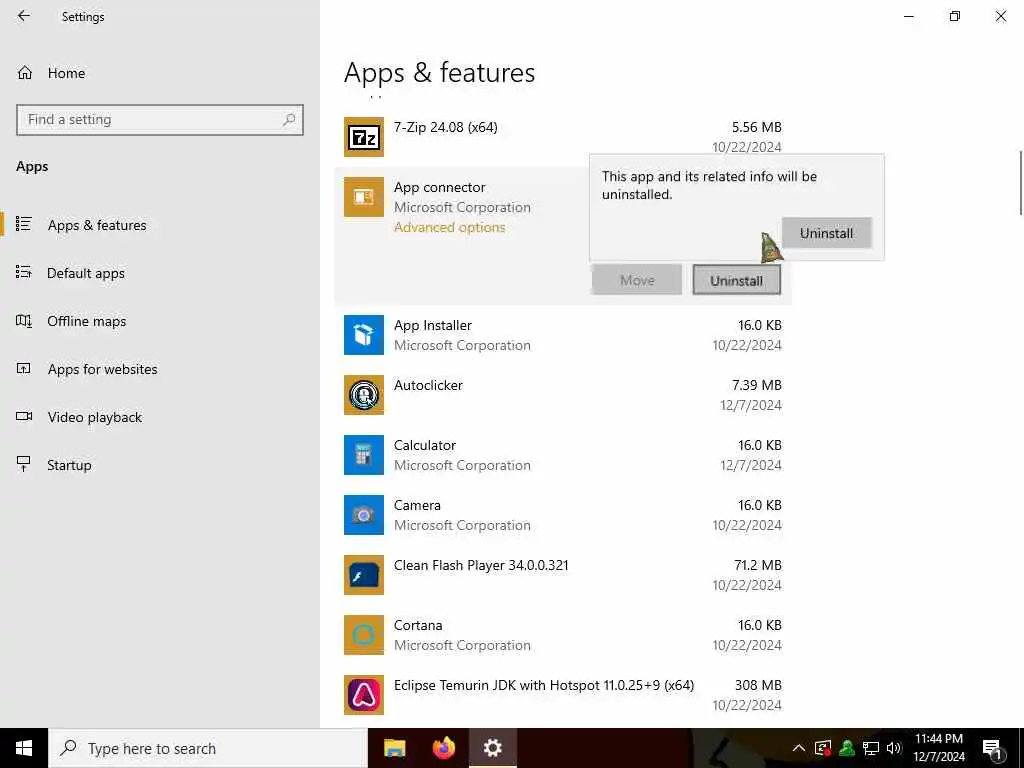Open Advanced options for App connector
Viewport: 1024px width, 768px height.
click(449, 227)
